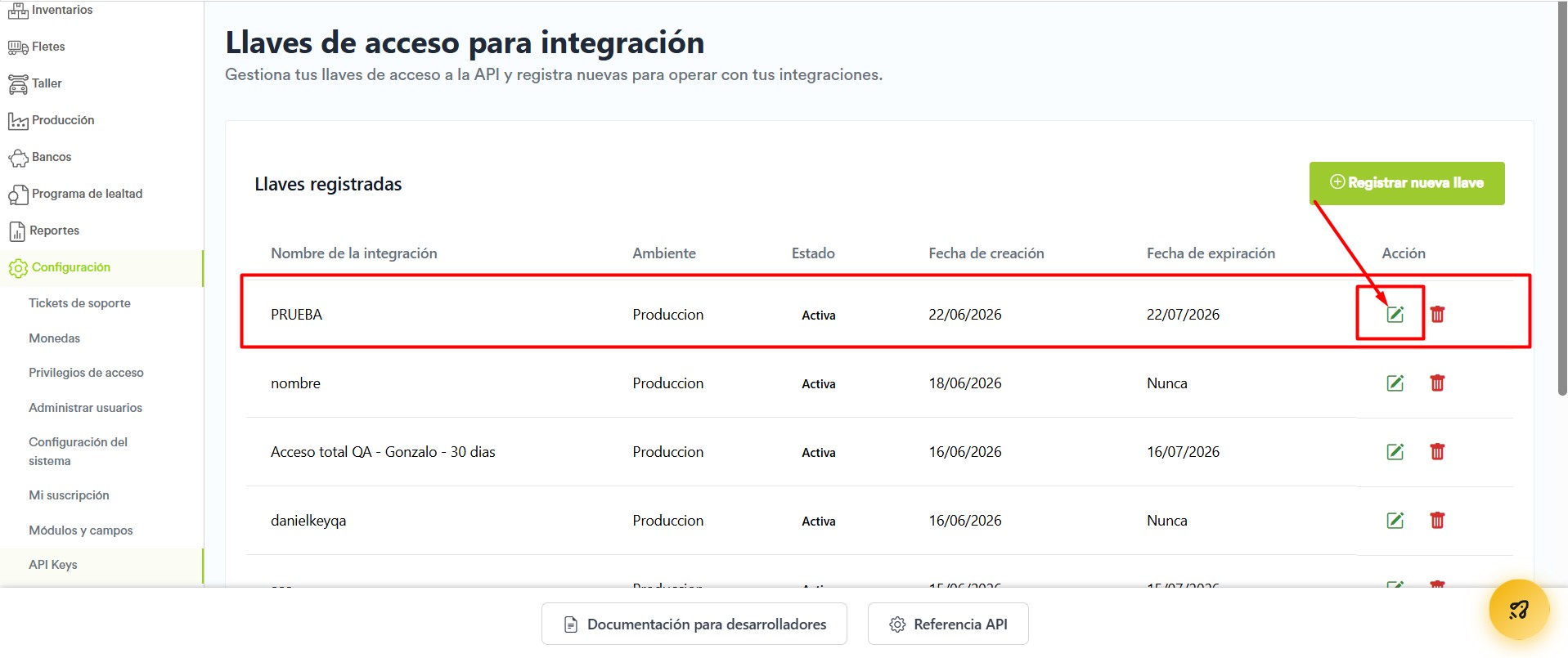The image size is (1568, 658).
Task: Click Activa status in PRUEBA row
Action: click(x=819, y=316)
